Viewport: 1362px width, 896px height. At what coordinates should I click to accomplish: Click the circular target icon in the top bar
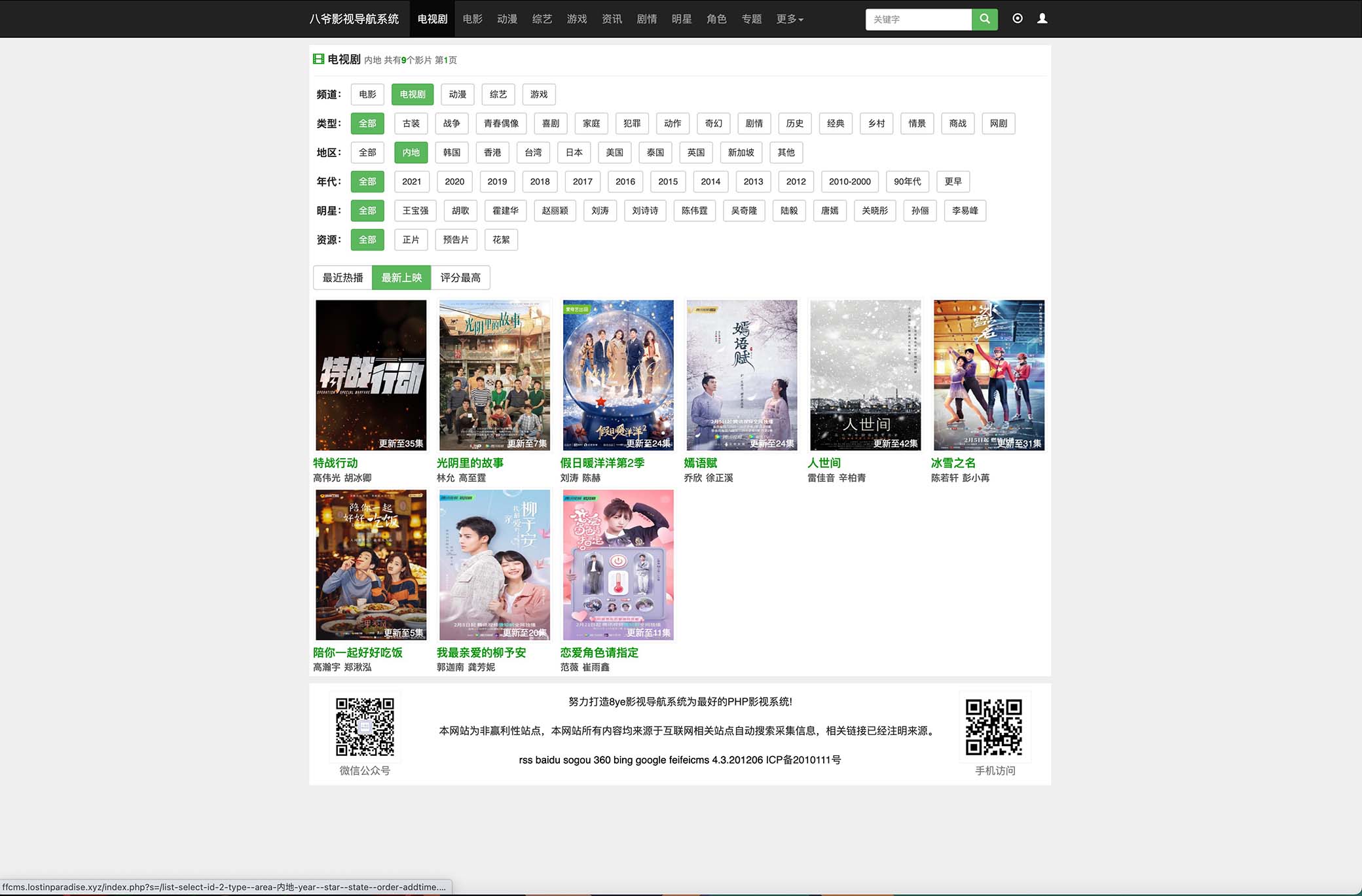pyautogui.click(x=1017, y=19)
